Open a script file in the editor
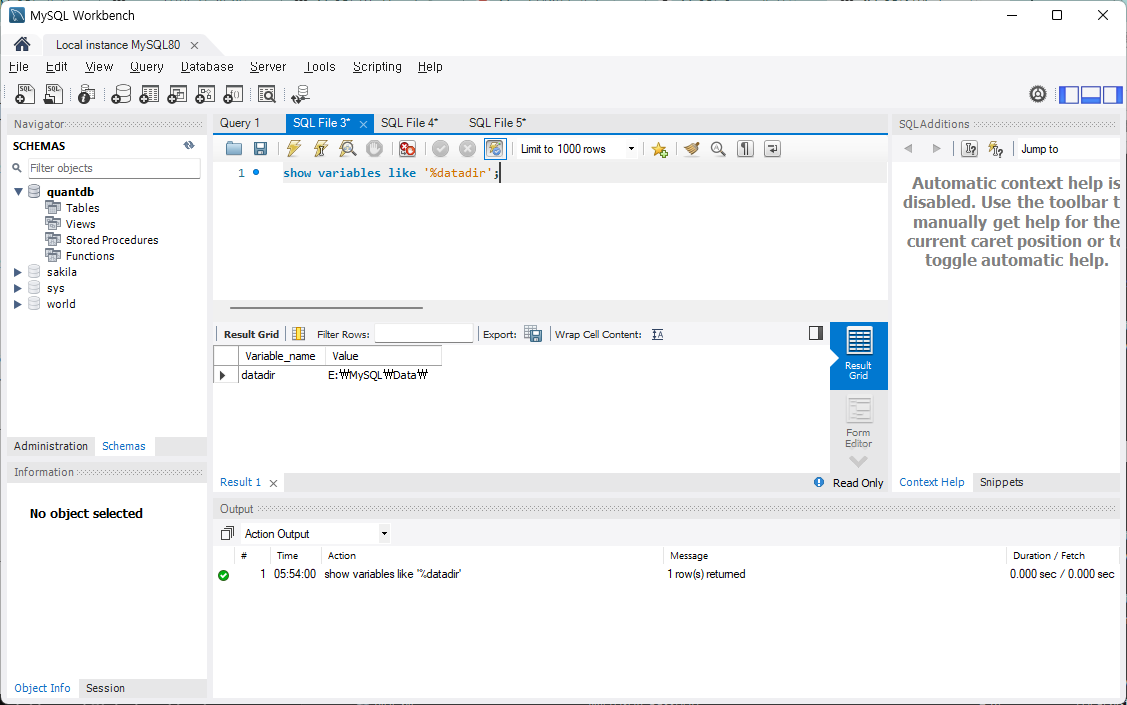 [x=234, y=149]
